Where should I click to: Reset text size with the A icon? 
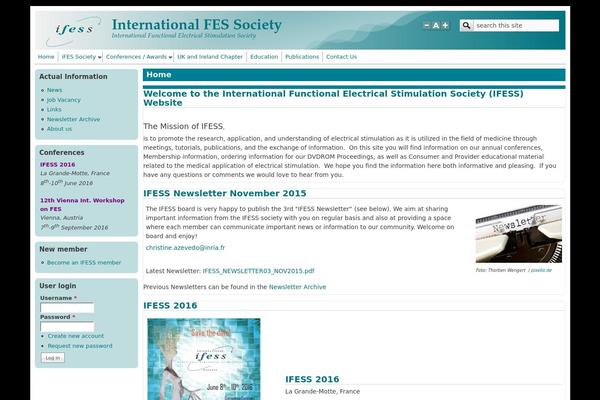436,26
